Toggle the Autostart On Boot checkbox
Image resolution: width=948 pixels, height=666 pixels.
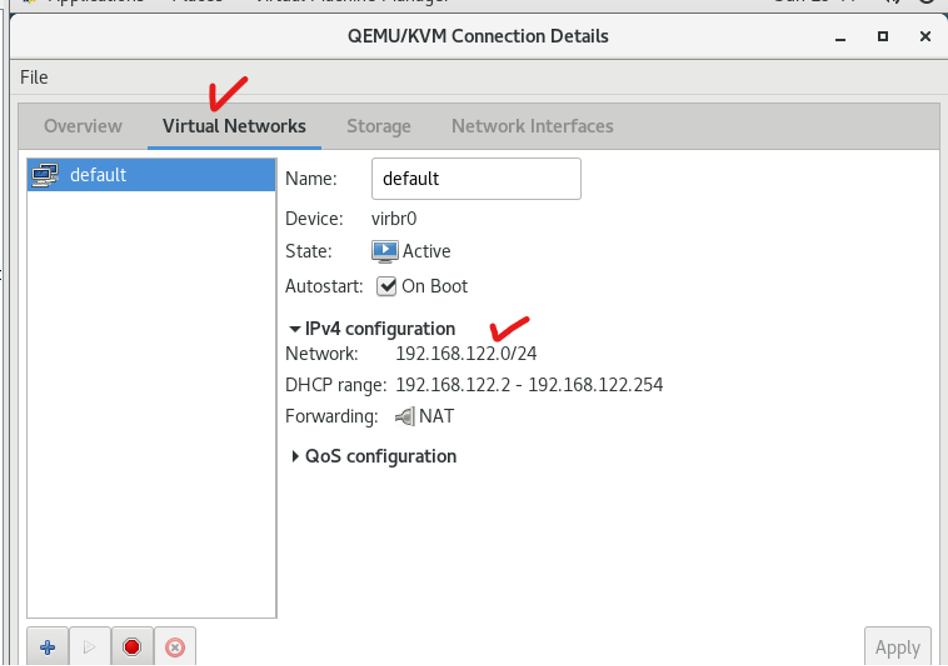pyautogui.click(x=386, y=286)
